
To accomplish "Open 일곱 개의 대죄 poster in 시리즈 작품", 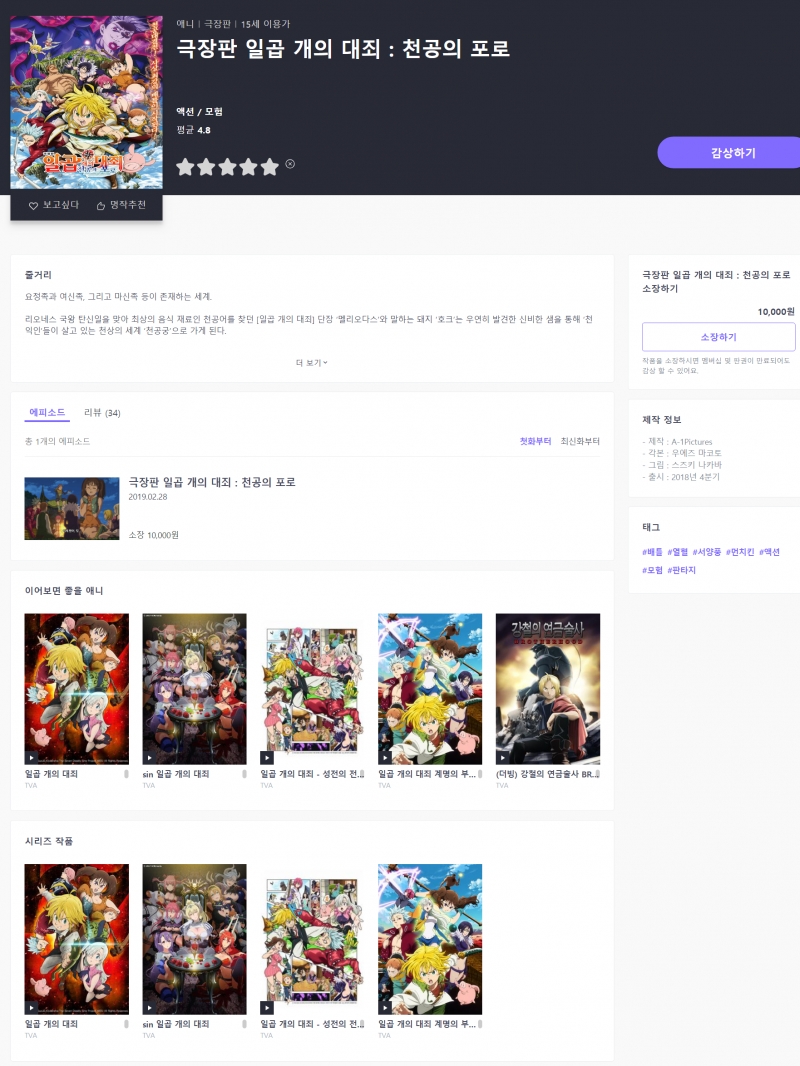I will [77, 939].
